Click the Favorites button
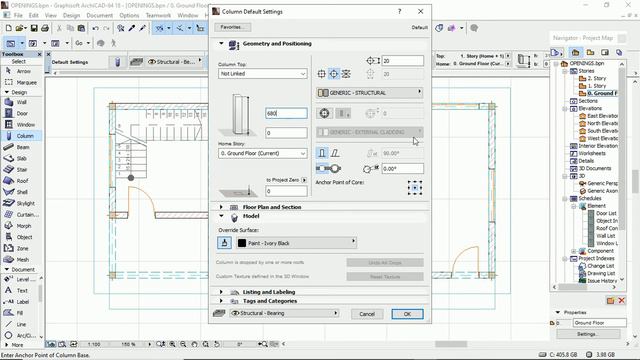The image size is (640, 360). pyautogui.click(x=233, y=27)
